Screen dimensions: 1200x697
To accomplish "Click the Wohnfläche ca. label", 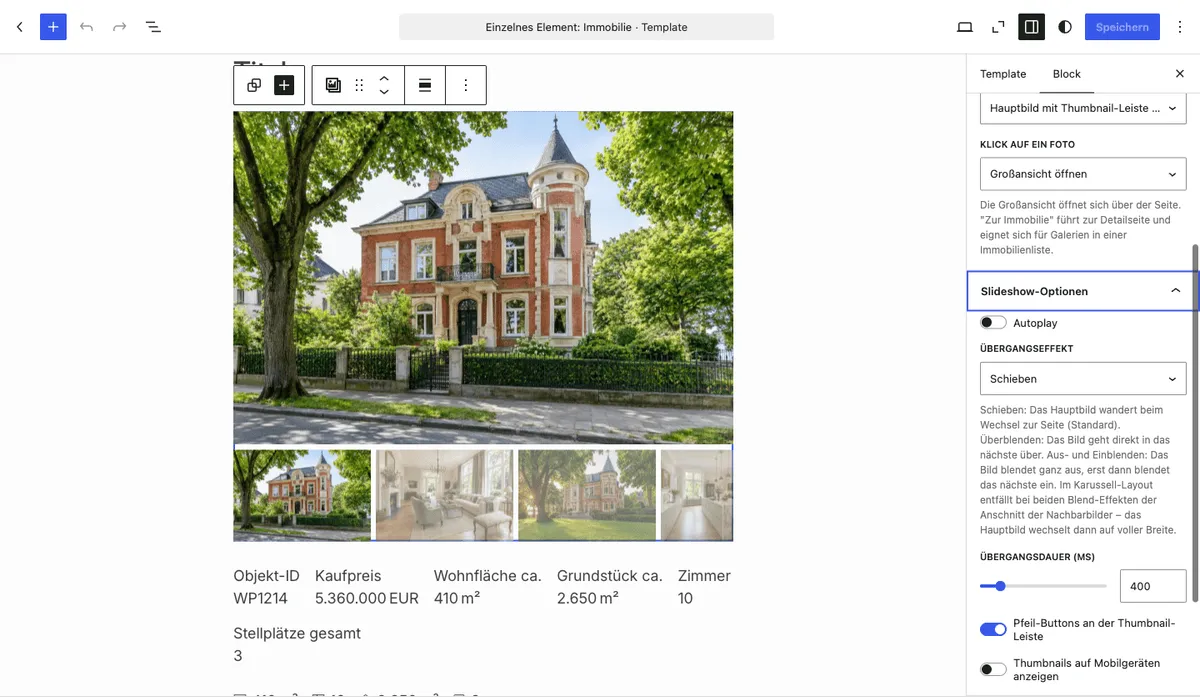I will coord(488,576).
